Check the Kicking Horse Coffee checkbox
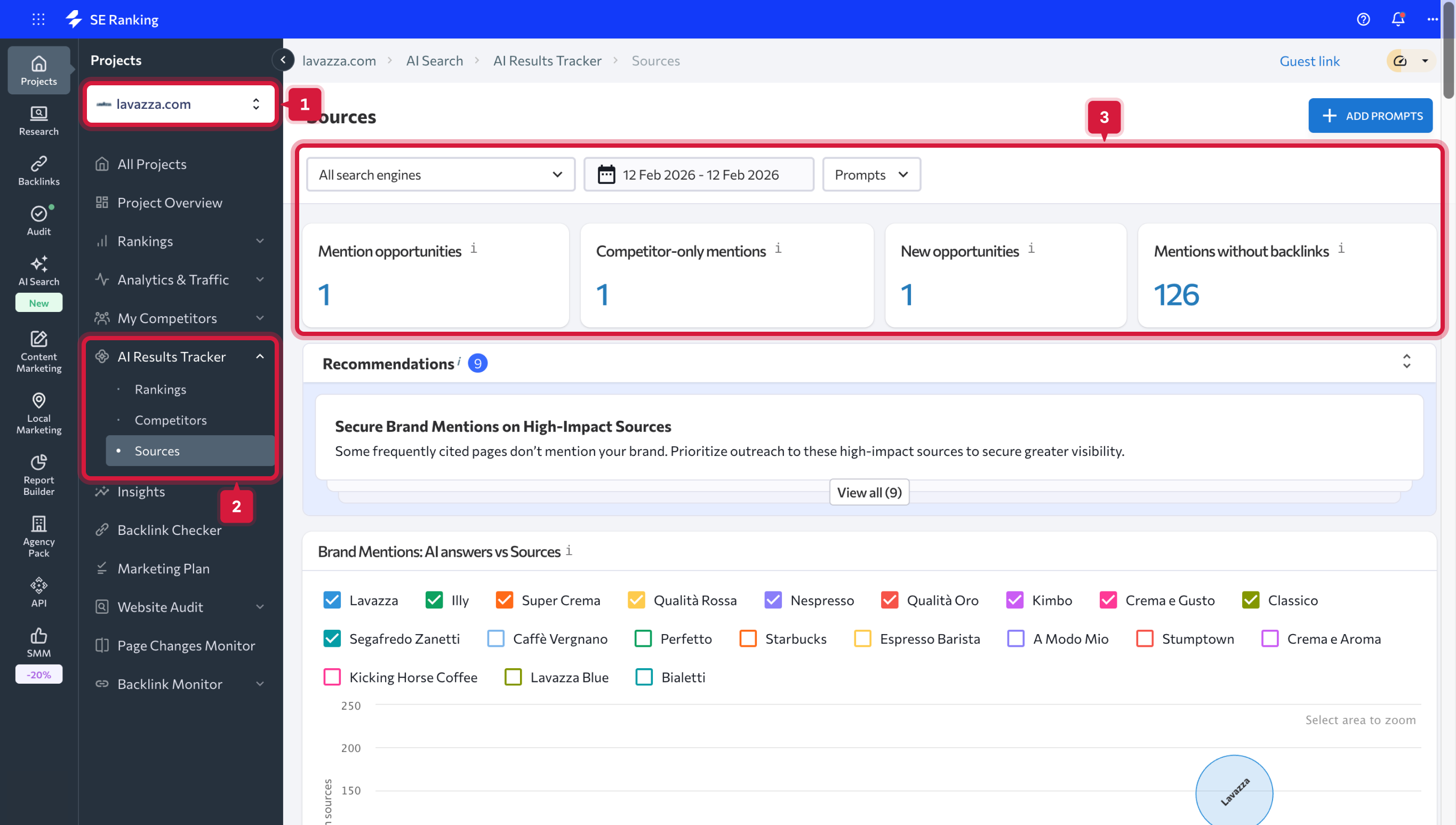The height and width of the screenshot is (825, 1456). (x=332, y=677)
